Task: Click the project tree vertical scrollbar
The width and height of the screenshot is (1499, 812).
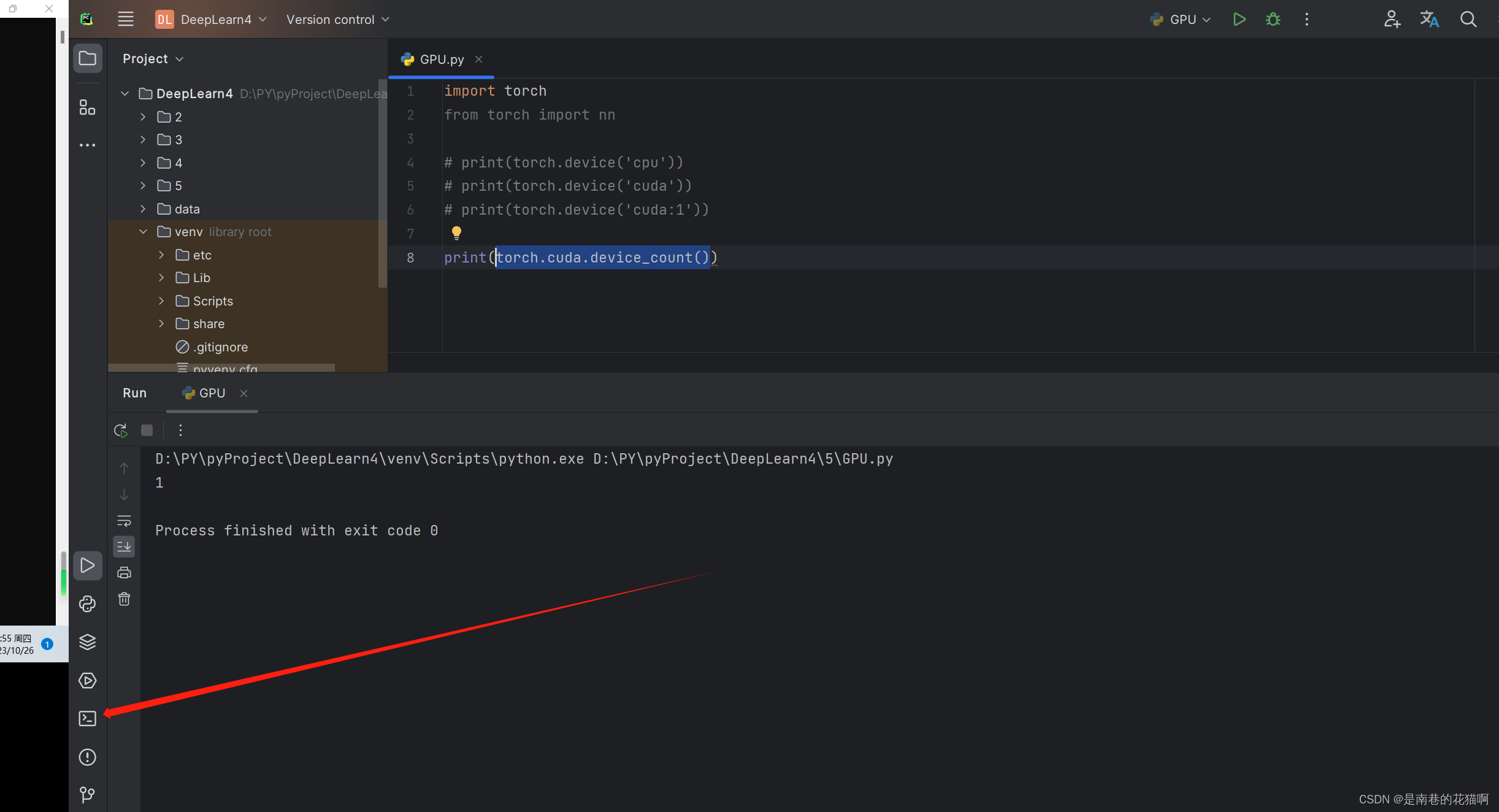Action: tap(383, 185)
